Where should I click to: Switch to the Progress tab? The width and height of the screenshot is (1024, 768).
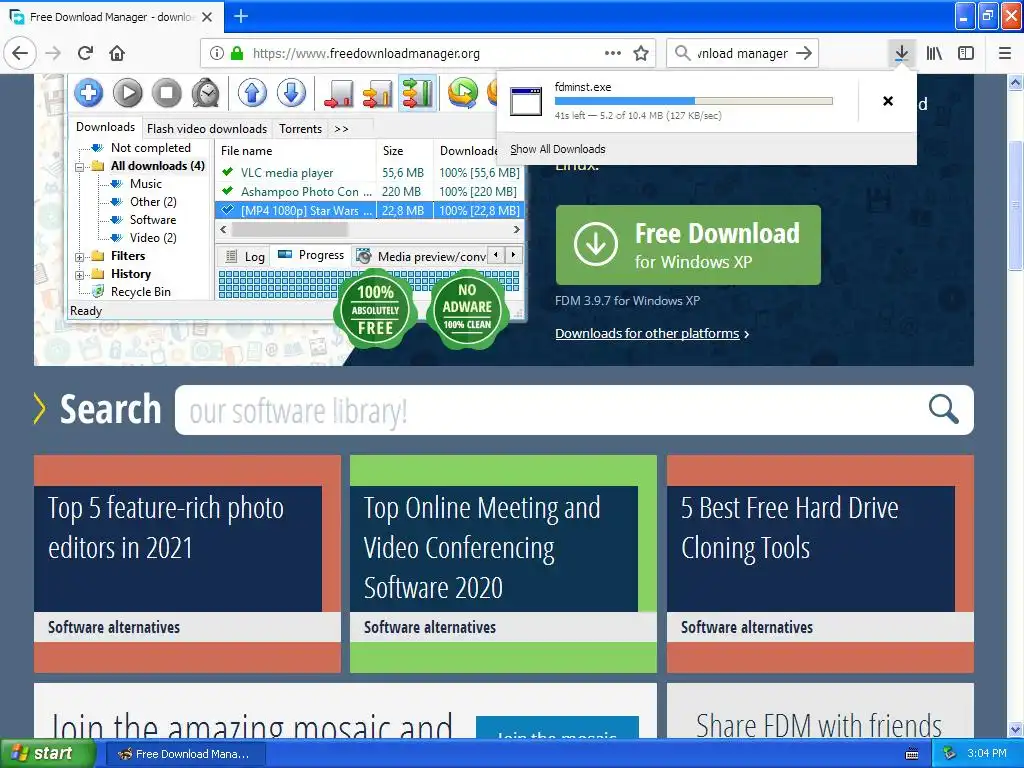[x=311, y=255]
